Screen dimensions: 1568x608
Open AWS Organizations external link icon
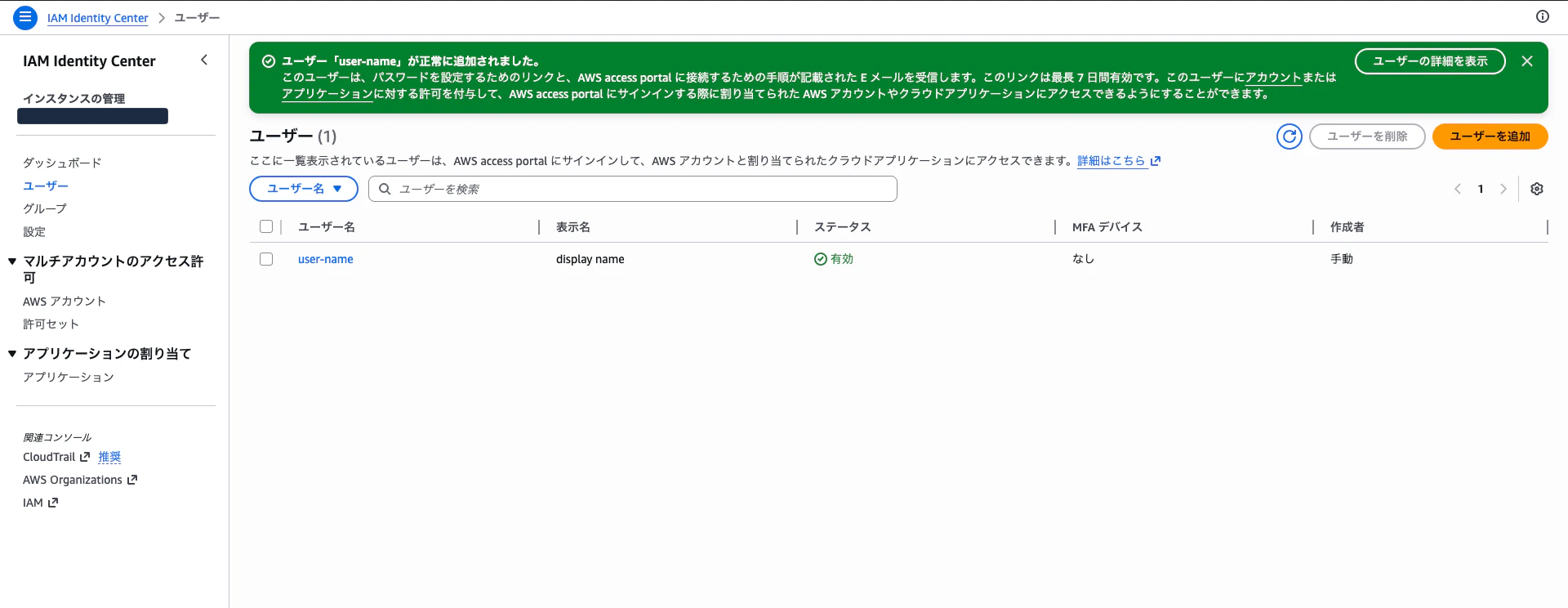click(132, 480)
